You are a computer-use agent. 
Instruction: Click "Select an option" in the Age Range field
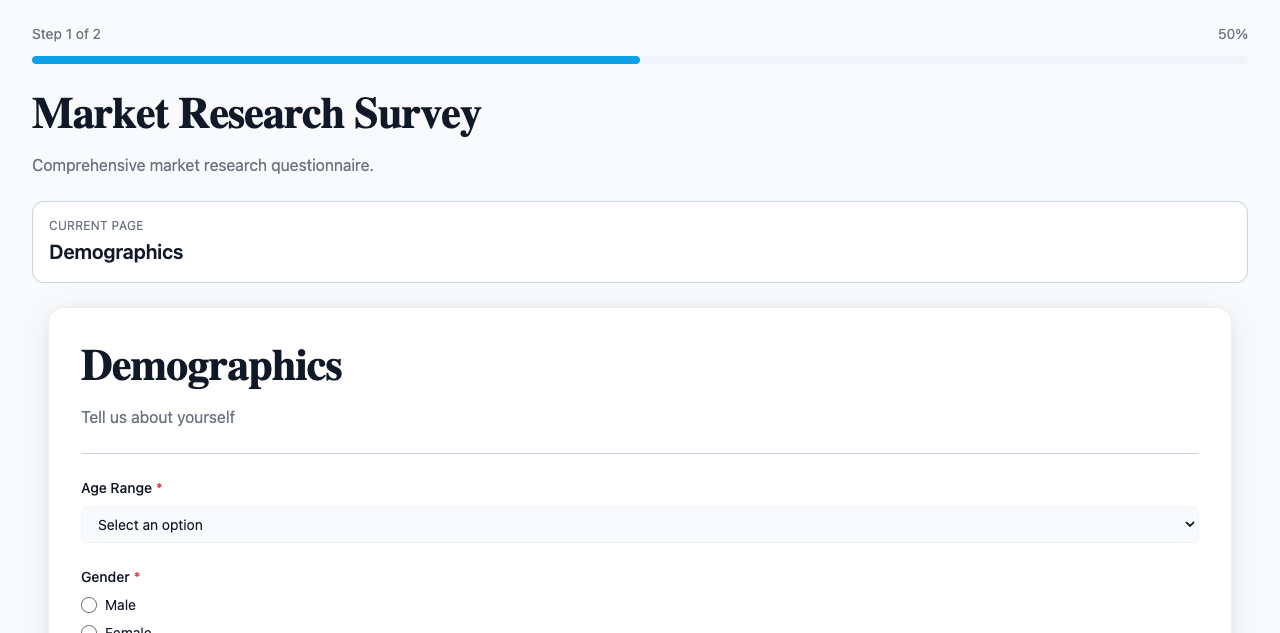(150, 524)
